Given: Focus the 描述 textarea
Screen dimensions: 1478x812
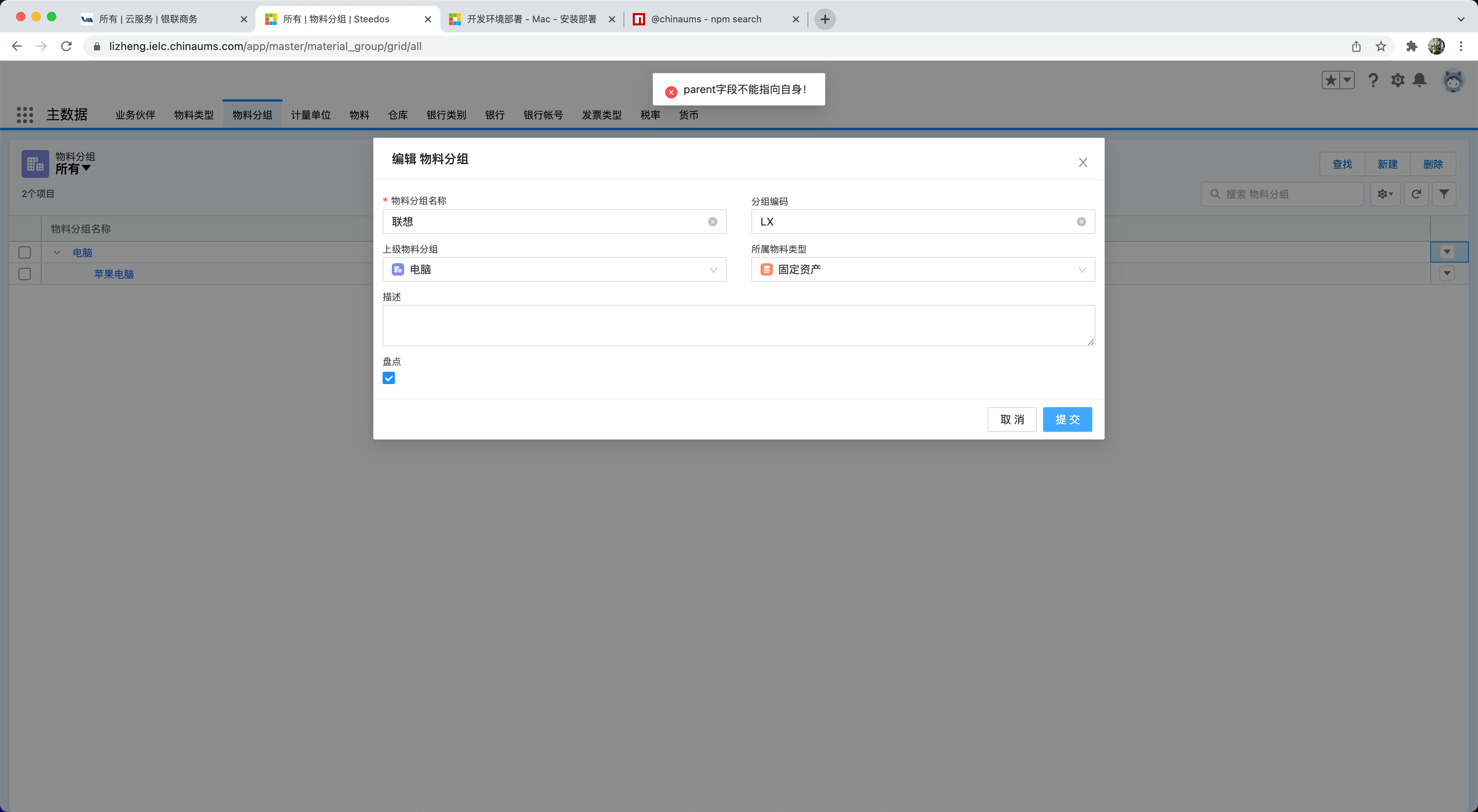Looking at the screenshot, I should [739, 325].
